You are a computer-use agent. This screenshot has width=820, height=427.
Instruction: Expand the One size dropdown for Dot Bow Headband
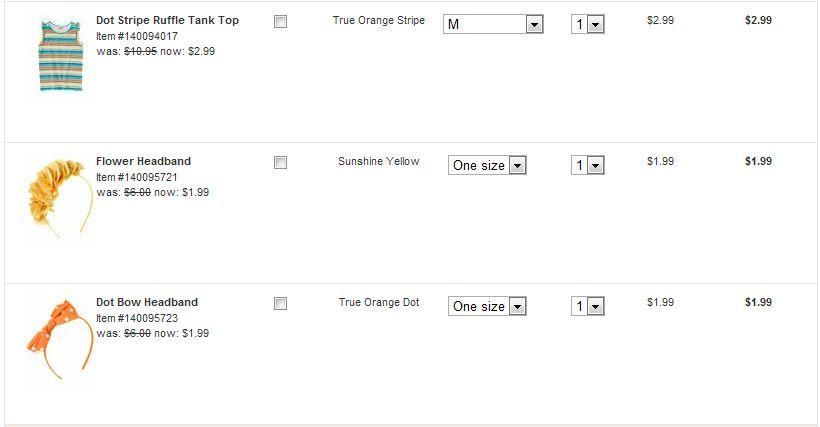(x=487, y=306)
